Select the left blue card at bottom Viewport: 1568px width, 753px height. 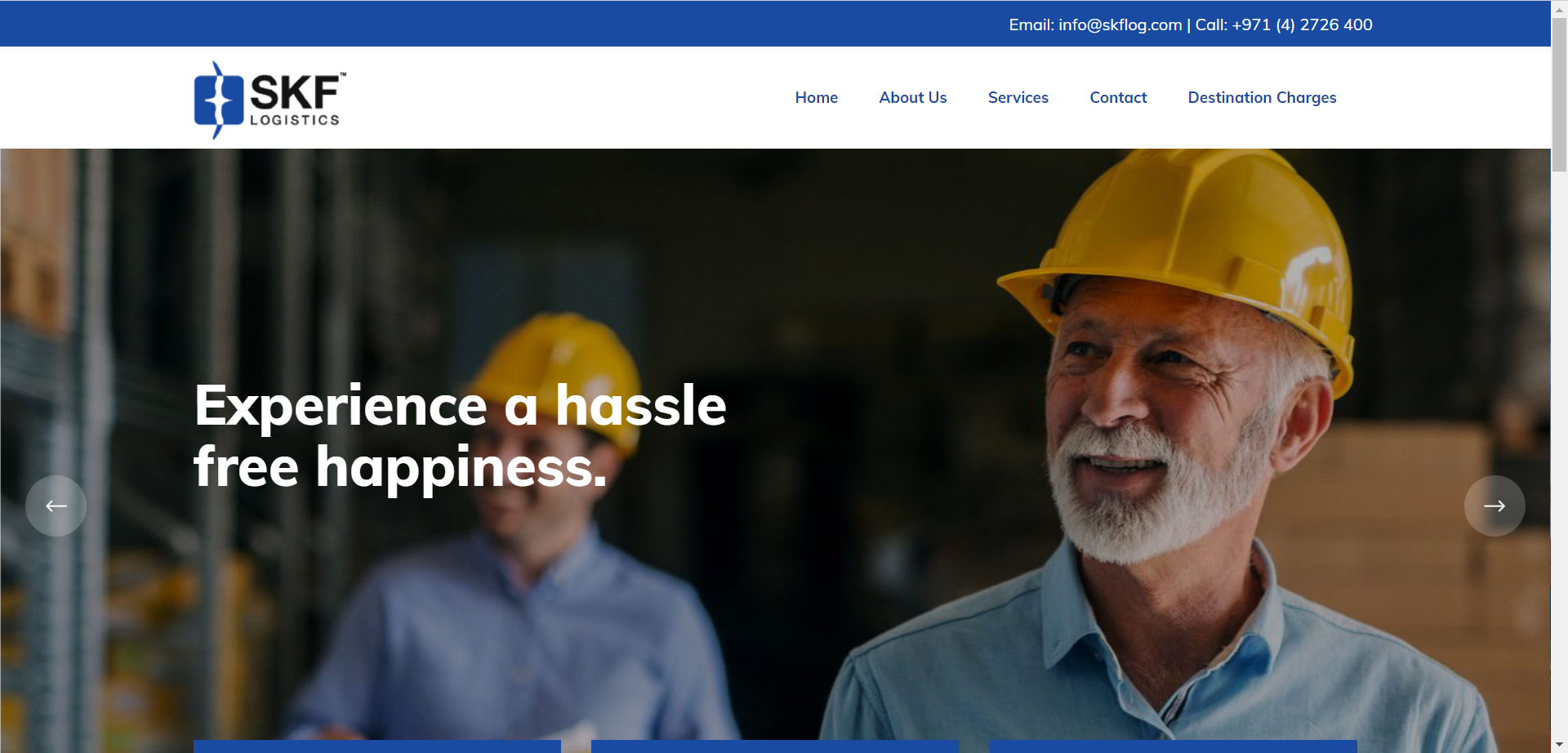pyautogui.click(x=377, y=746)
